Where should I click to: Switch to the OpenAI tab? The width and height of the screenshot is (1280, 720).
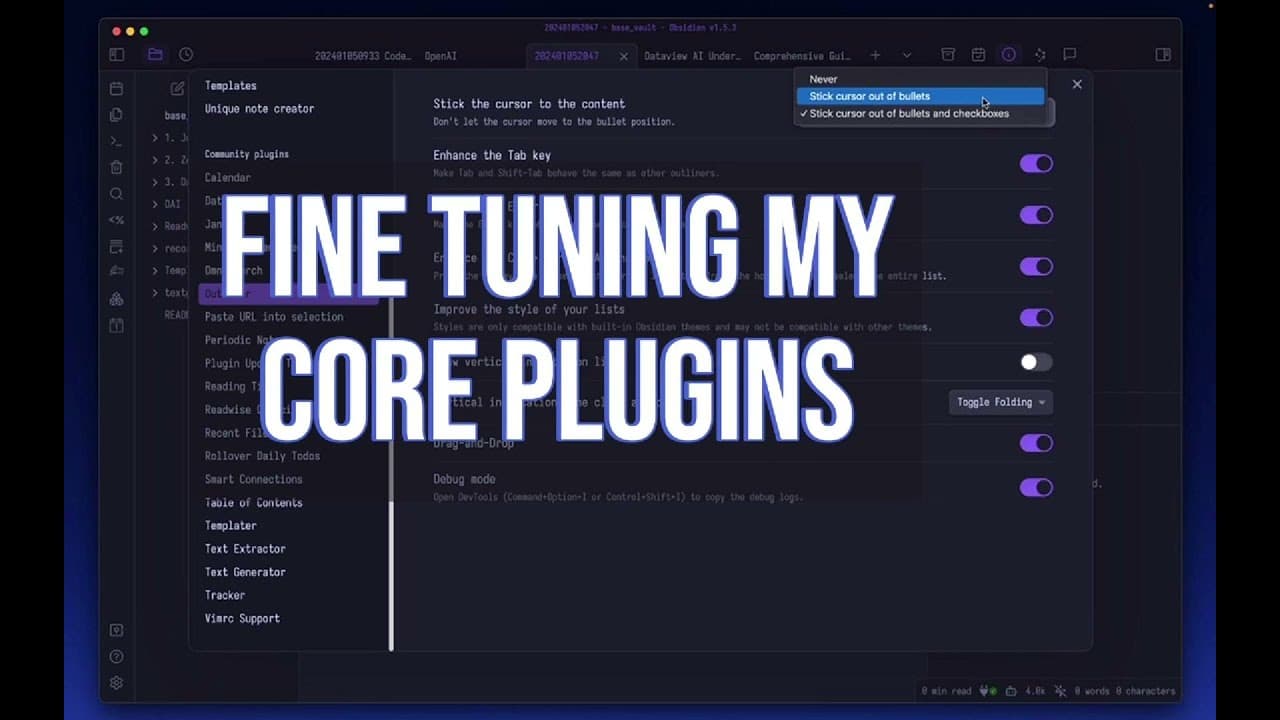[440, 56]
